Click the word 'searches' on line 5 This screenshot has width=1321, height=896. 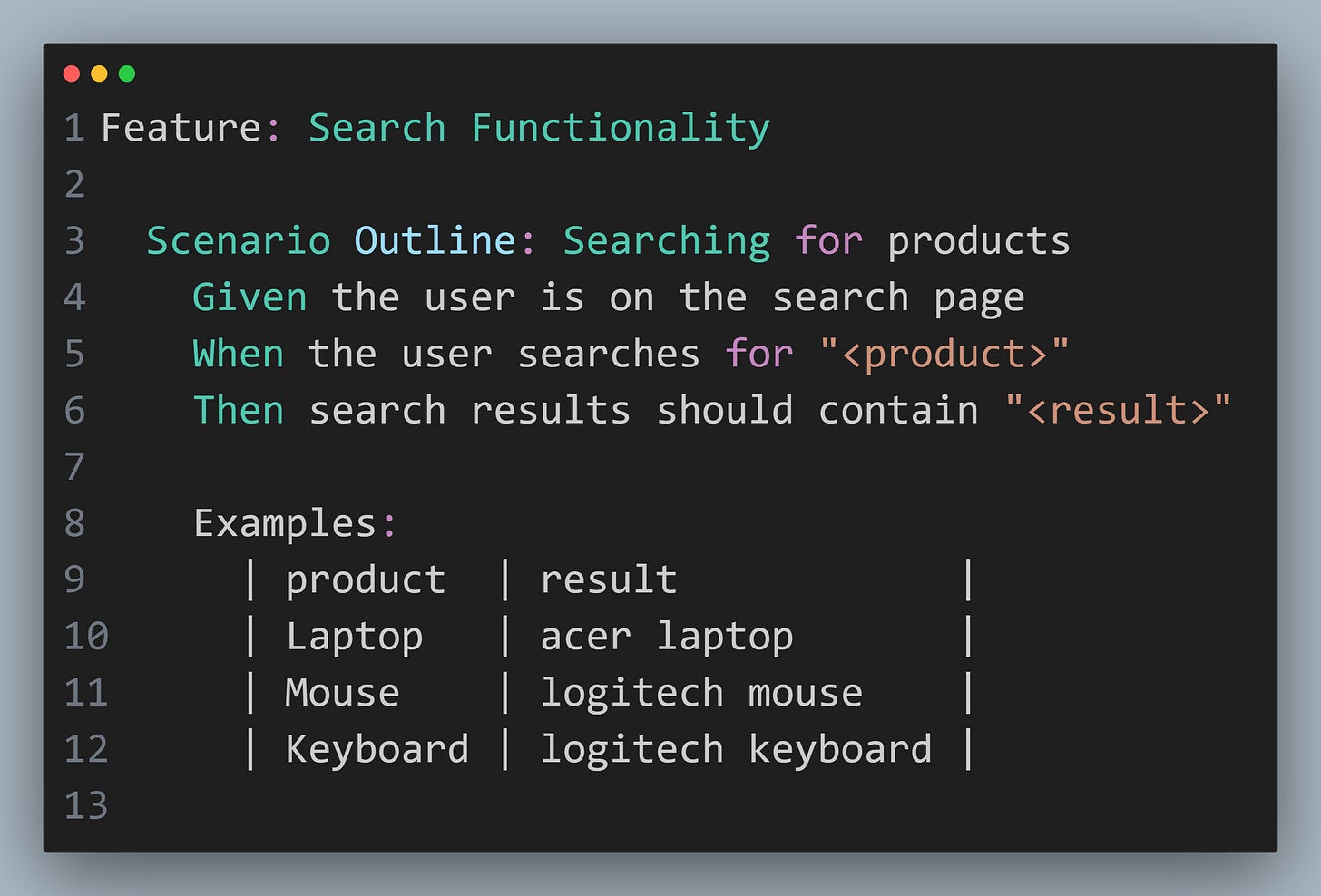[x=609, y=354]
